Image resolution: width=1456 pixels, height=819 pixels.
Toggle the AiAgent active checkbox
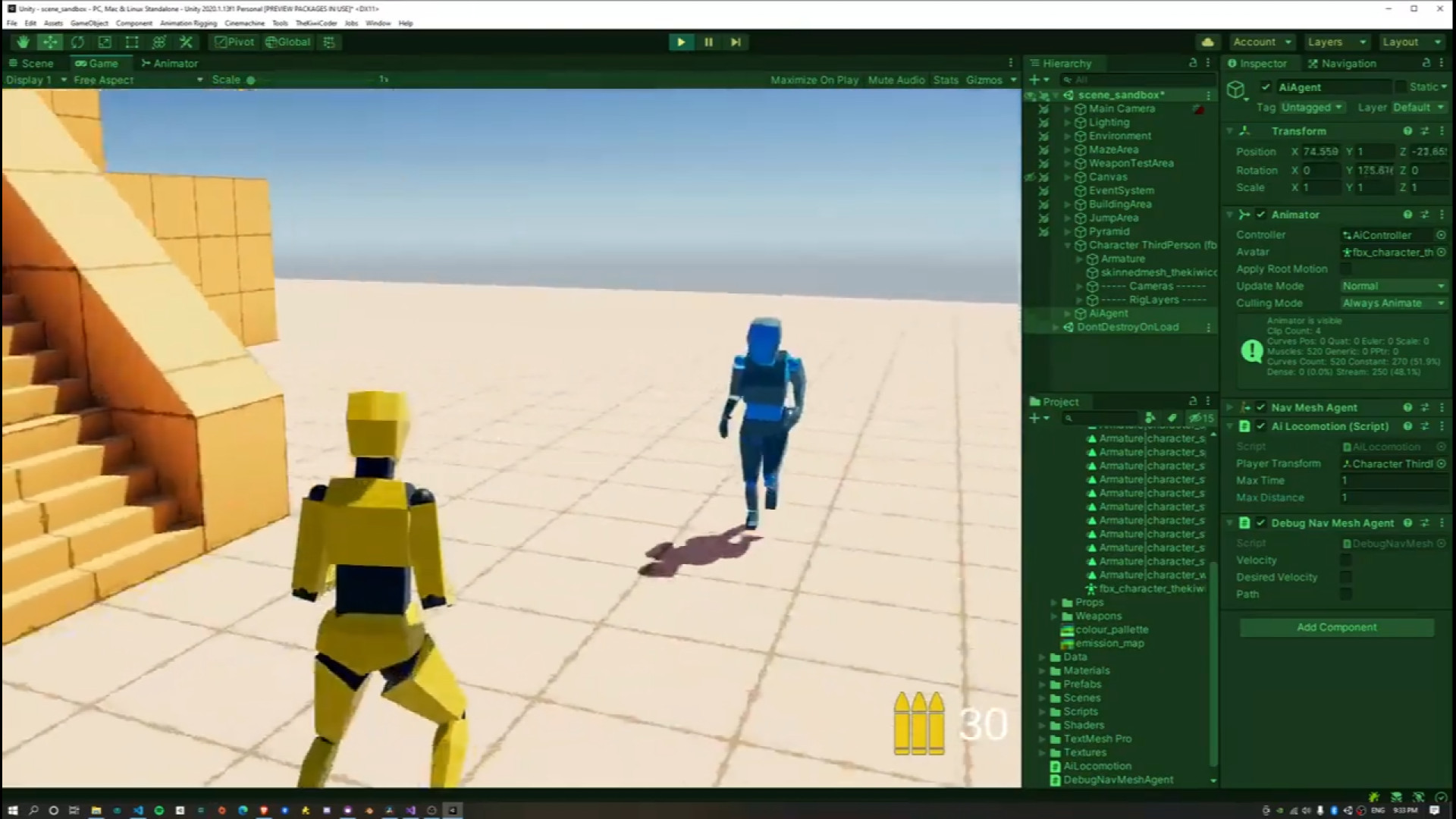coord(1265,87)
